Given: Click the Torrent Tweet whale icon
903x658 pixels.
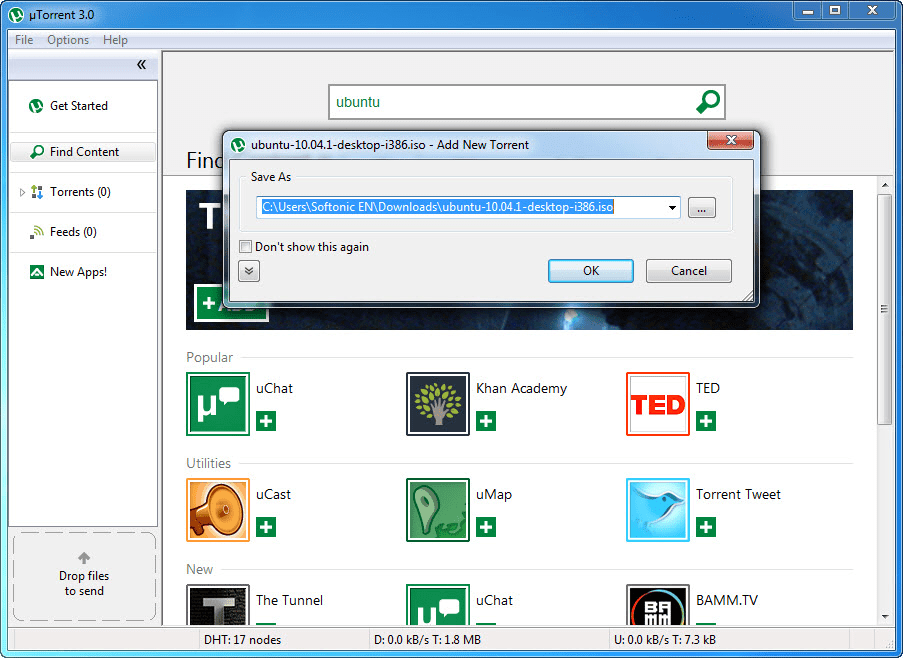Looking at the screenshot, I should [x=657, y=510].
